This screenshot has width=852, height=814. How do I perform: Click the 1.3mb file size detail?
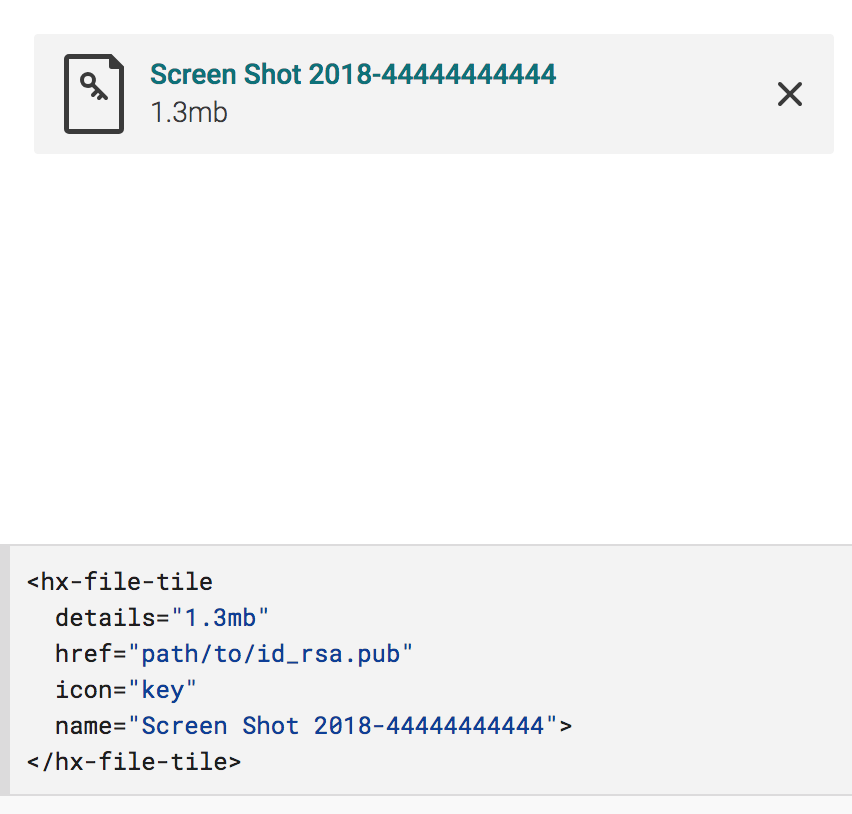click(188, 113)
